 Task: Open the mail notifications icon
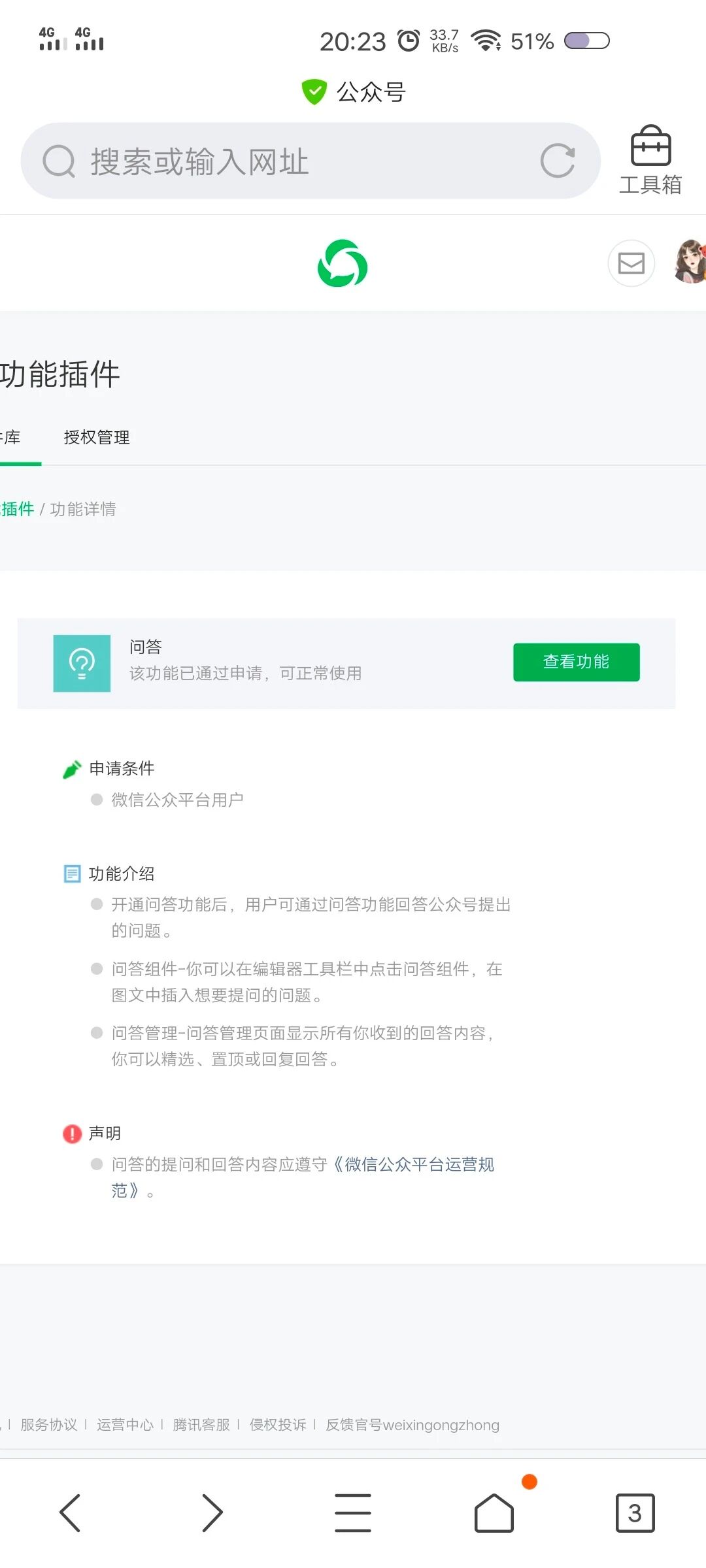pos(631,263)
